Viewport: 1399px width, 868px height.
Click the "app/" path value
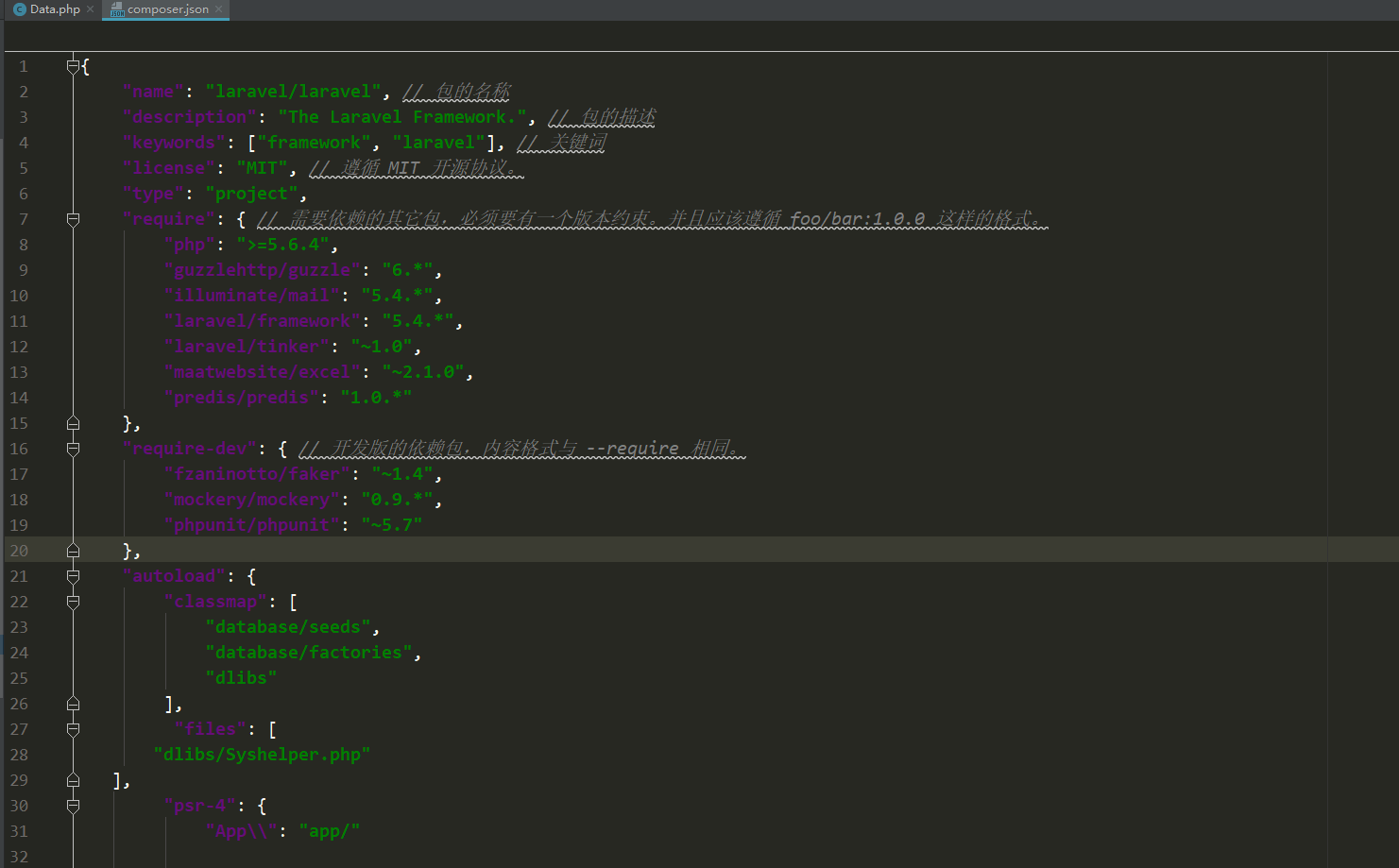pyautogui.click(x=330, y=831)
